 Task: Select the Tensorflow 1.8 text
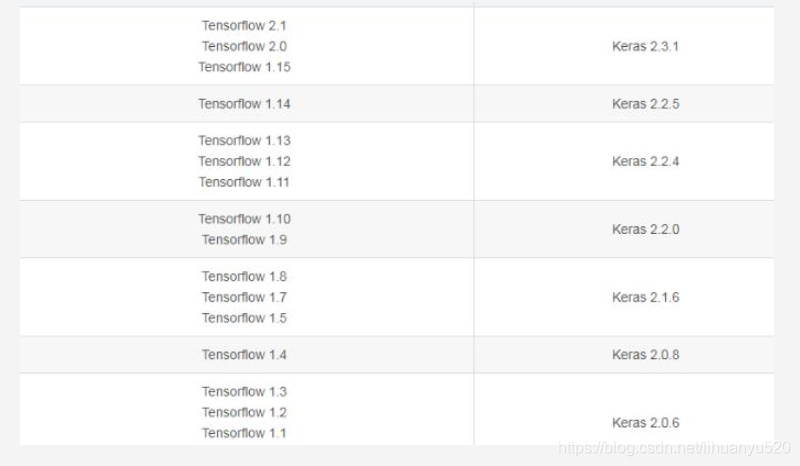(244, 277)
